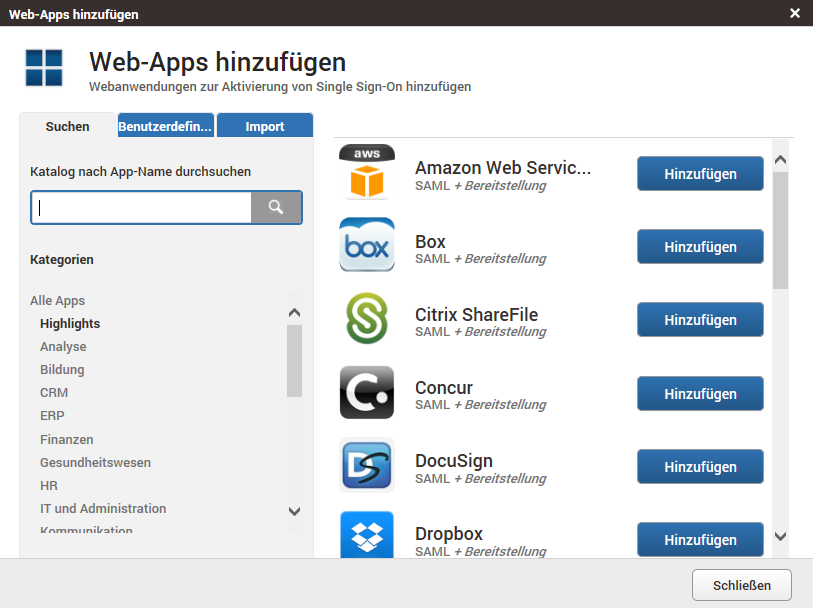
Task: Select the Highlights category
Action: pos(70,323)
